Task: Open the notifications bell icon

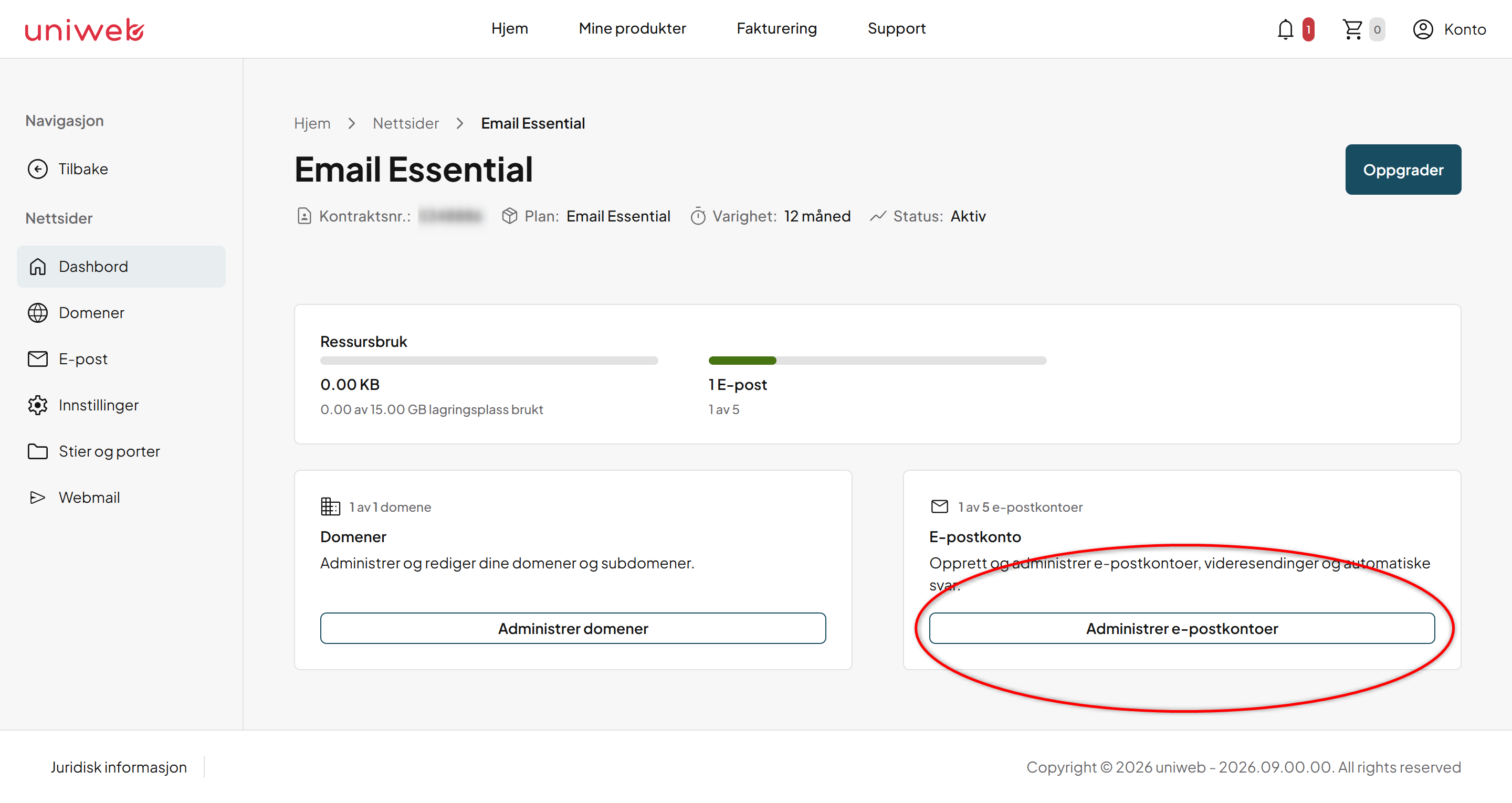Action: click(1285, 29)
